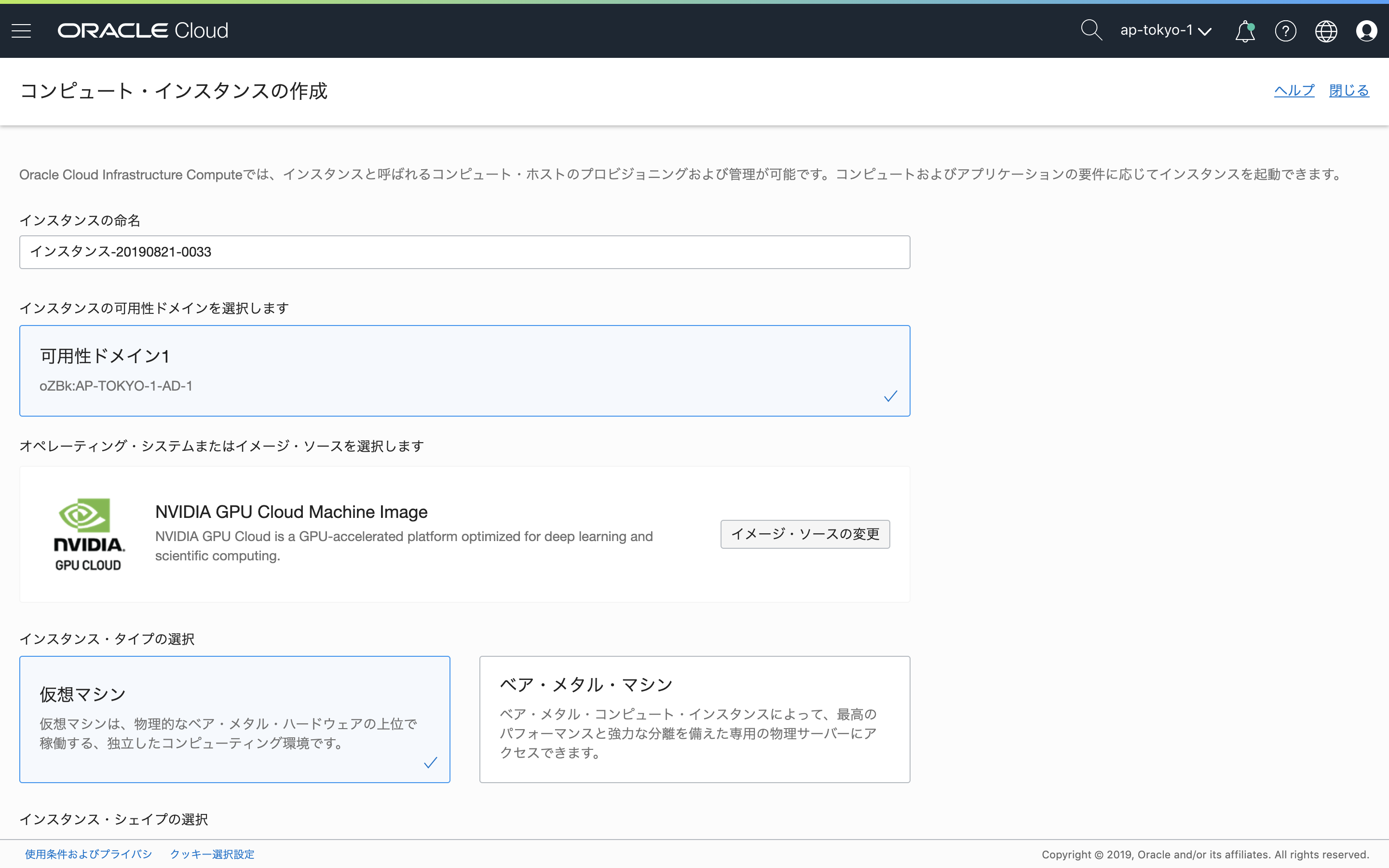
Task: Click the instance name input field
Action: coord(464,251)
